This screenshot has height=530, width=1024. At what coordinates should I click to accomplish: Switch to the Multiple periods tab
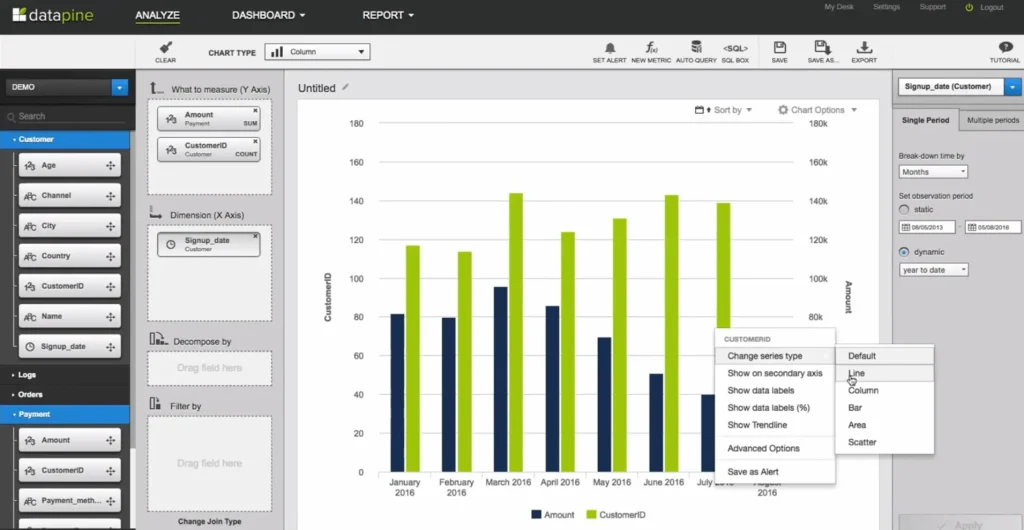click(x=992, y=120)
